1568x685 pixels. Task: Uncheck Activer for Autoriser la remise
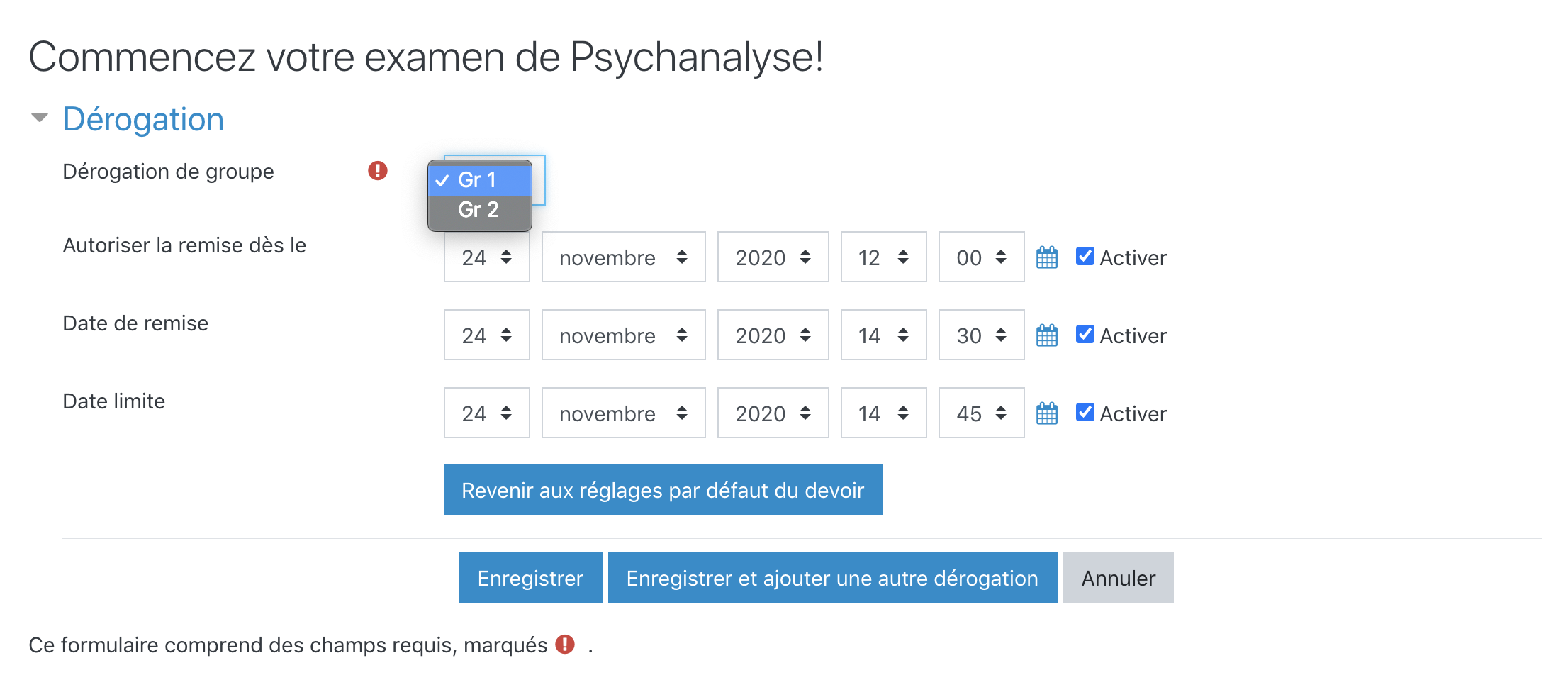coord(1085,256)
